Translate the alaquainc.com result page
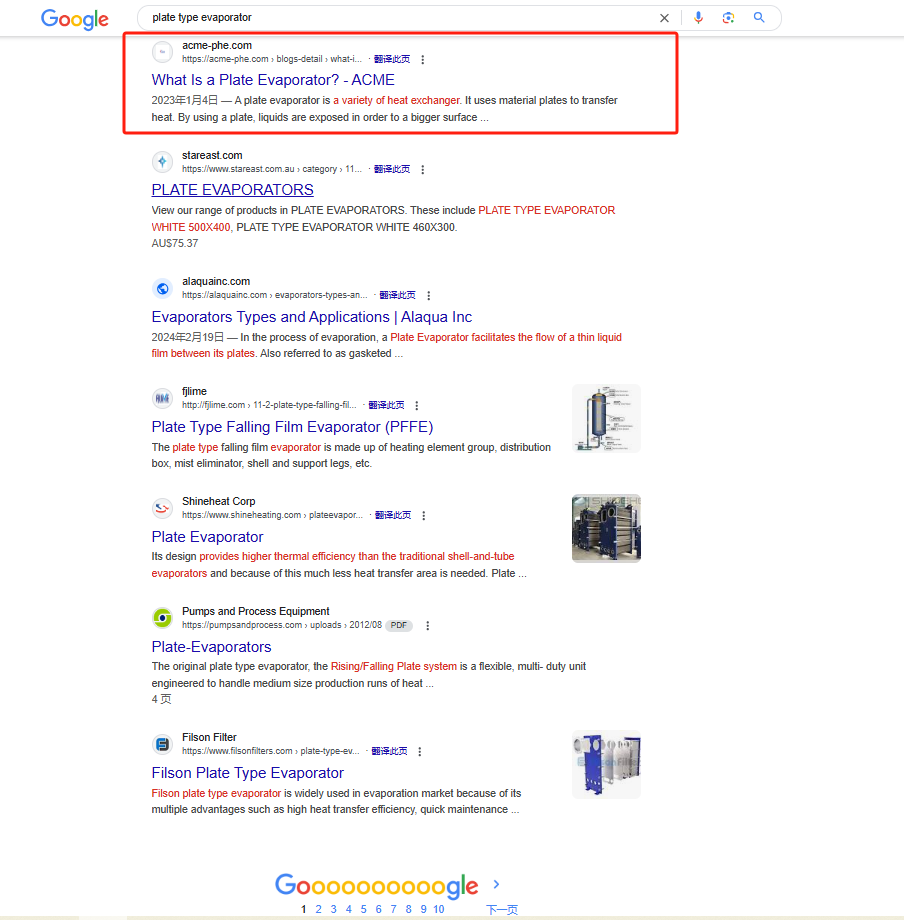 pyautogui.click(x=397, y=295)
